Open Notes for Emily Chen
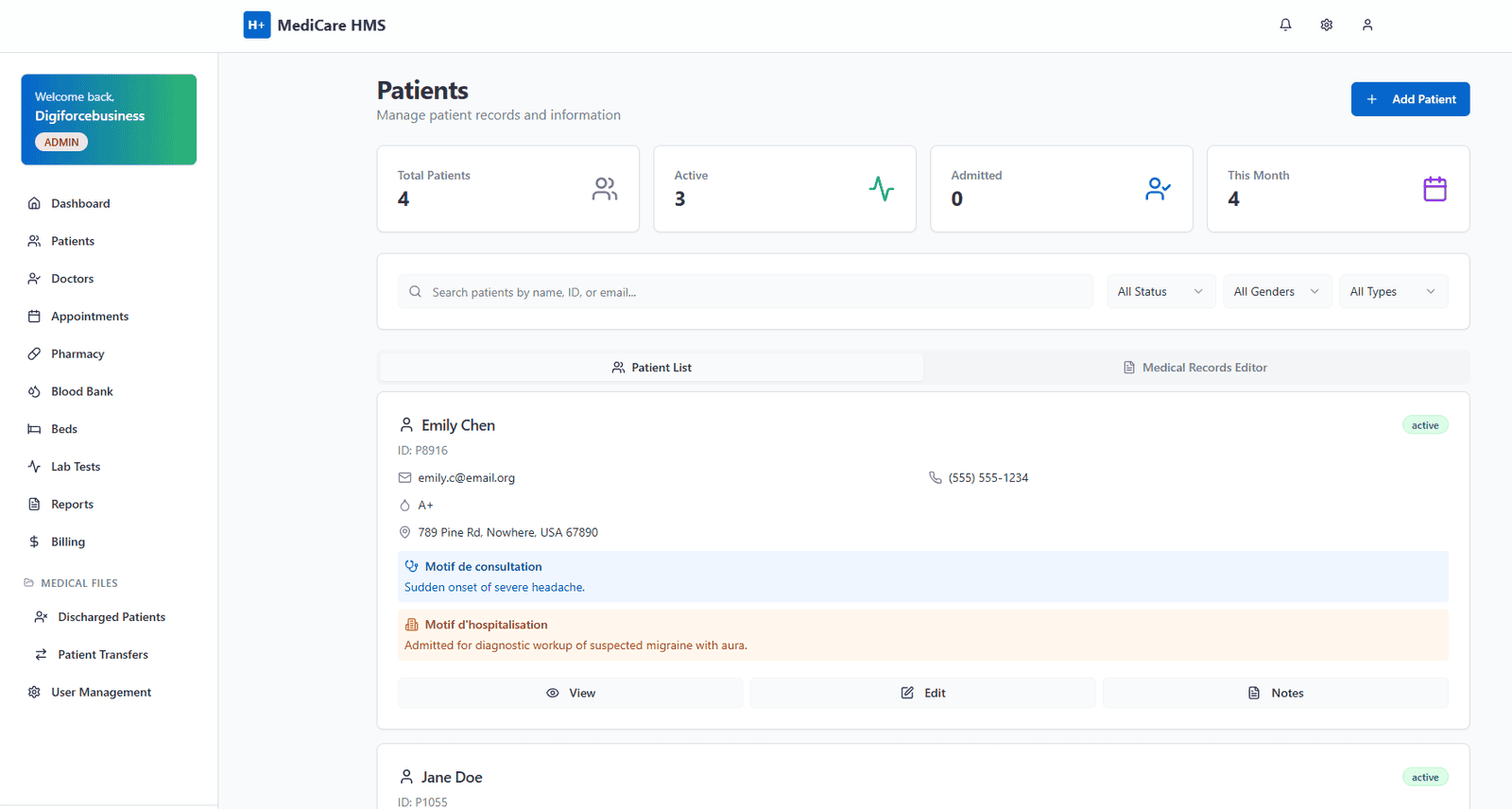Screen dimensions: 1512x809 (1276, 693)
